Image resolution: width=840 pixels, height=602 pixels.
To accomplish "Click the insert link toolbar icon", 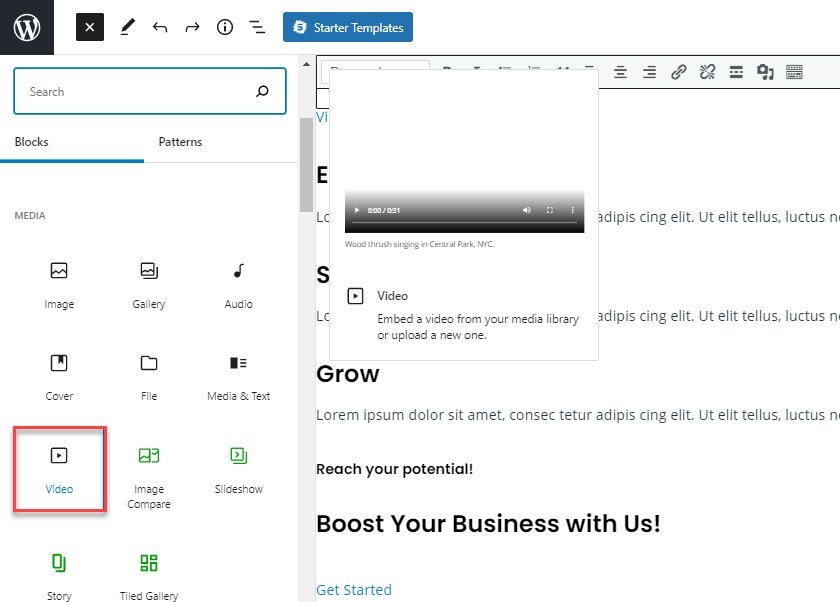I will click(x=679, y=72).
